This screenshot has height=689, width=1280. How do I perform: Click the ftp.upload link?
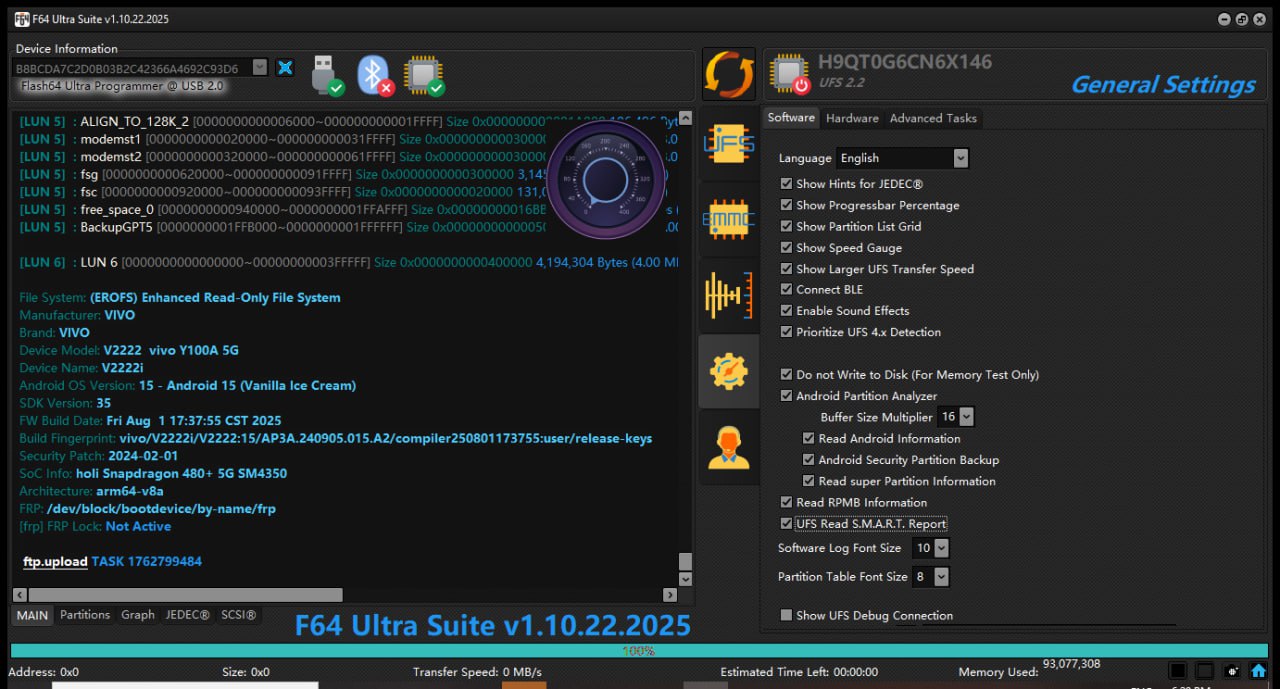point(55,562)
